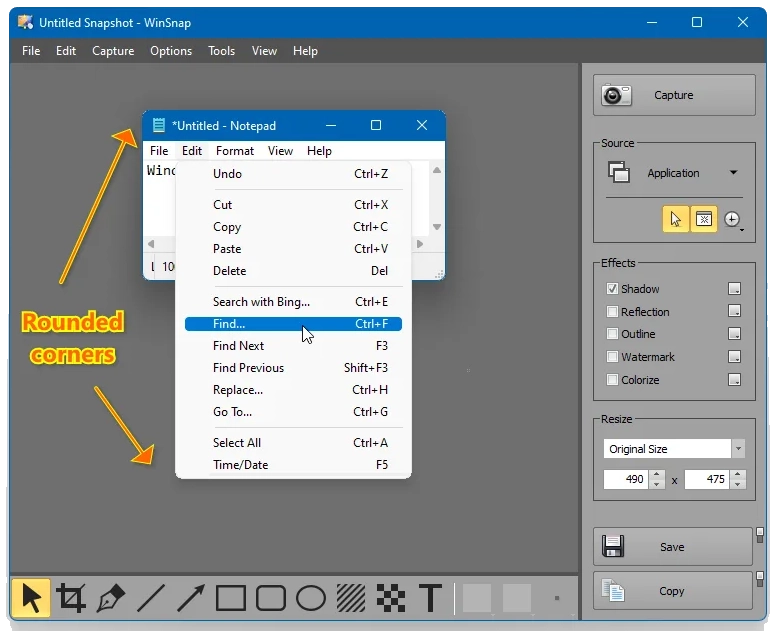Screen dimensions: 775x631
Task: Decrease the height 475 stepper
Action: 738,484
